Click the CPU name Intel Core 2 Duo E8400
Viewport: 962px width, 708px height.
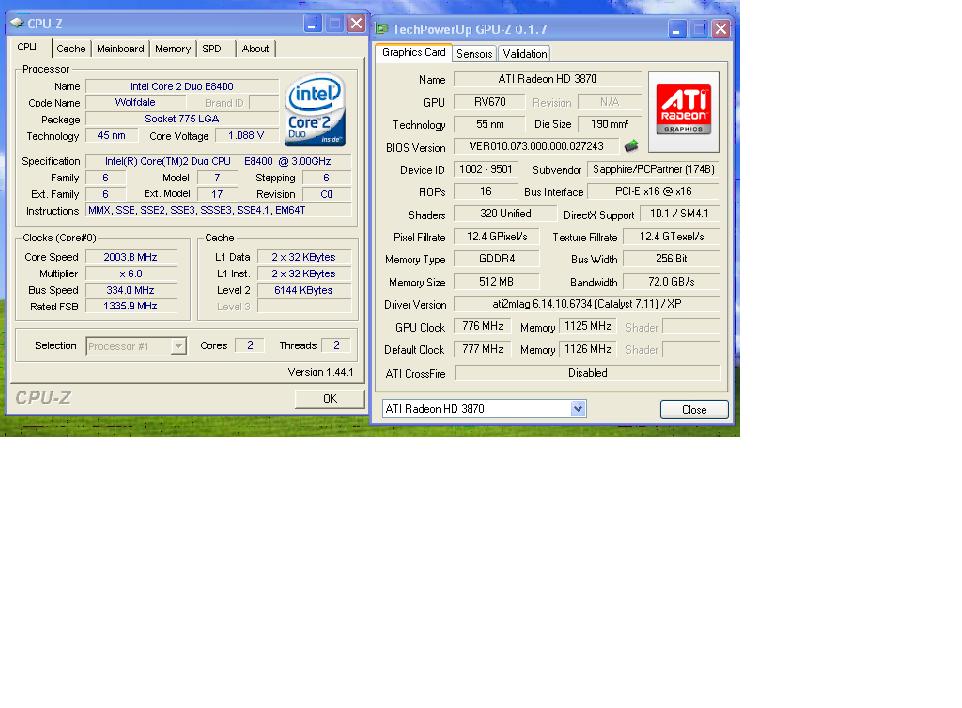coord(182,87)
